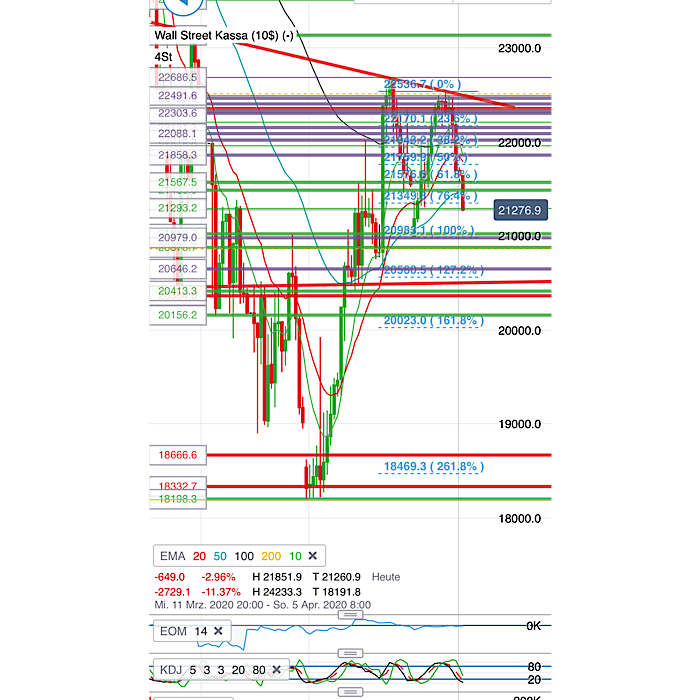Click the Heute daily change label
This screenshot has height=700, width=700.
coord(386,577)
